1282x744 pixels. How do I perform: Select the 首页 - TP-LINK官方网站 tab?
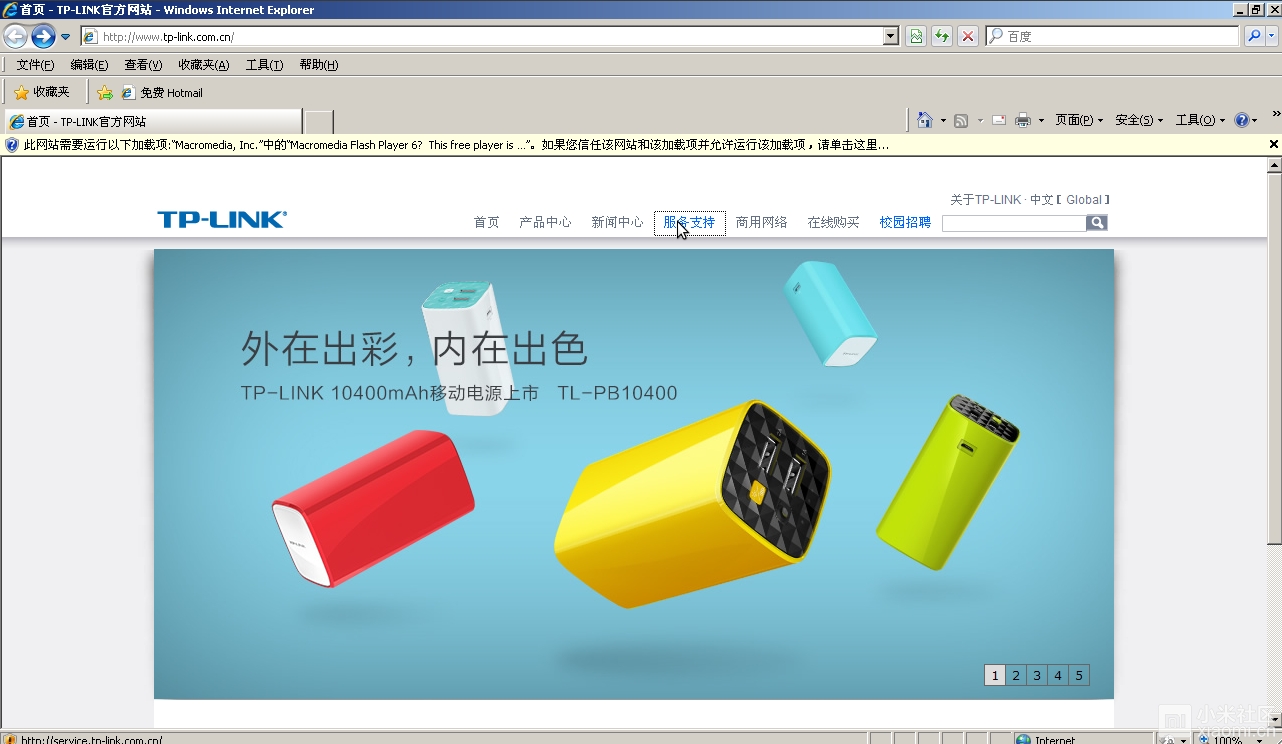152,121
